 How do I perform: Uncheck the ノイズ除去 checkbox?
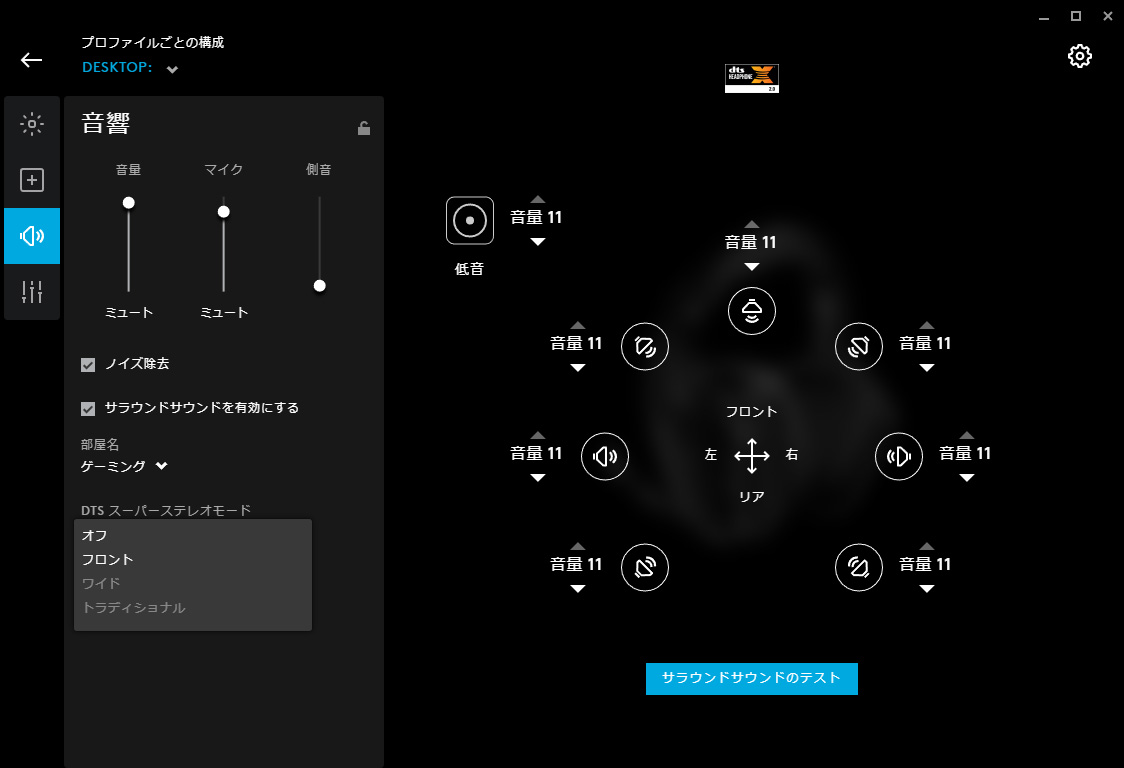[x=88, y=365]
